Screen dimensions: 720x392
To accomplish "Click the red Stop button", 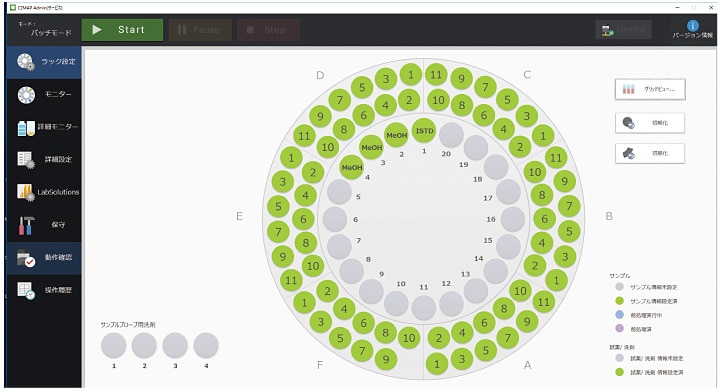I will [269, 30].
